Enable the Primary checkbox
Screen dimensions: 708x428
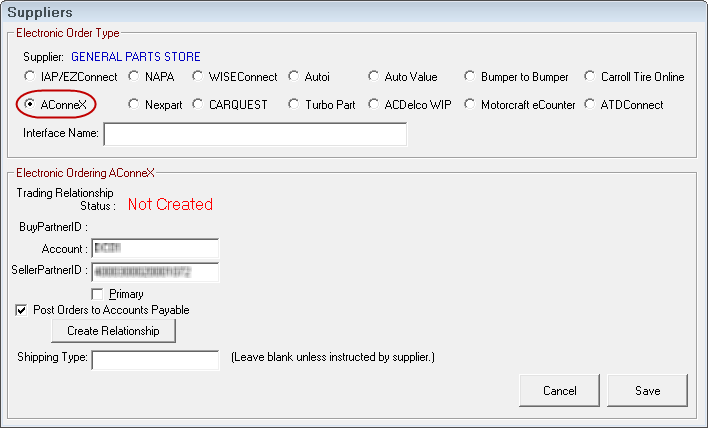pyautogui.click(x=98, y=294)
